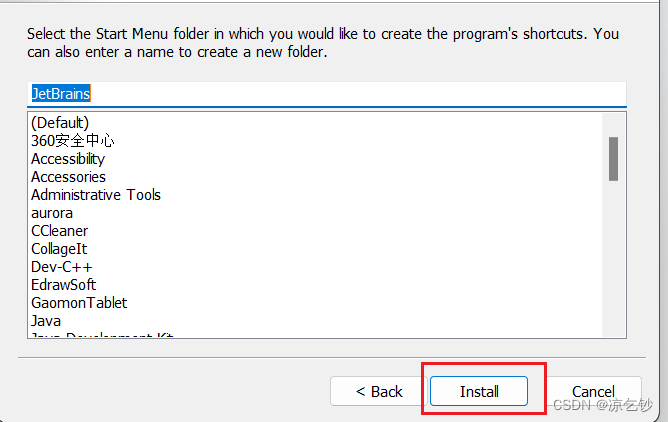The image size is (668, 422).
Task: Select Administrative Tools in the list
Action: point(96,195)
